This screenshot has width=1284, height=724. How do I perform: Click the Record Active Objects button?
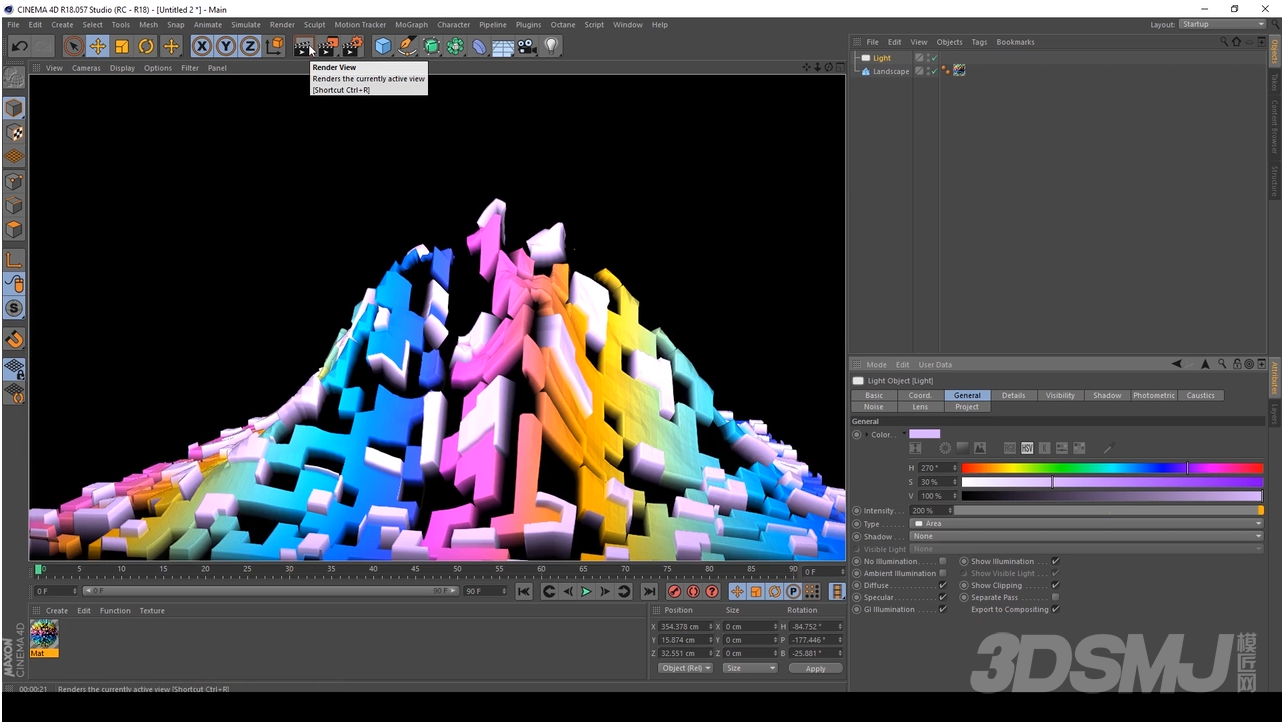click(674, 592)
